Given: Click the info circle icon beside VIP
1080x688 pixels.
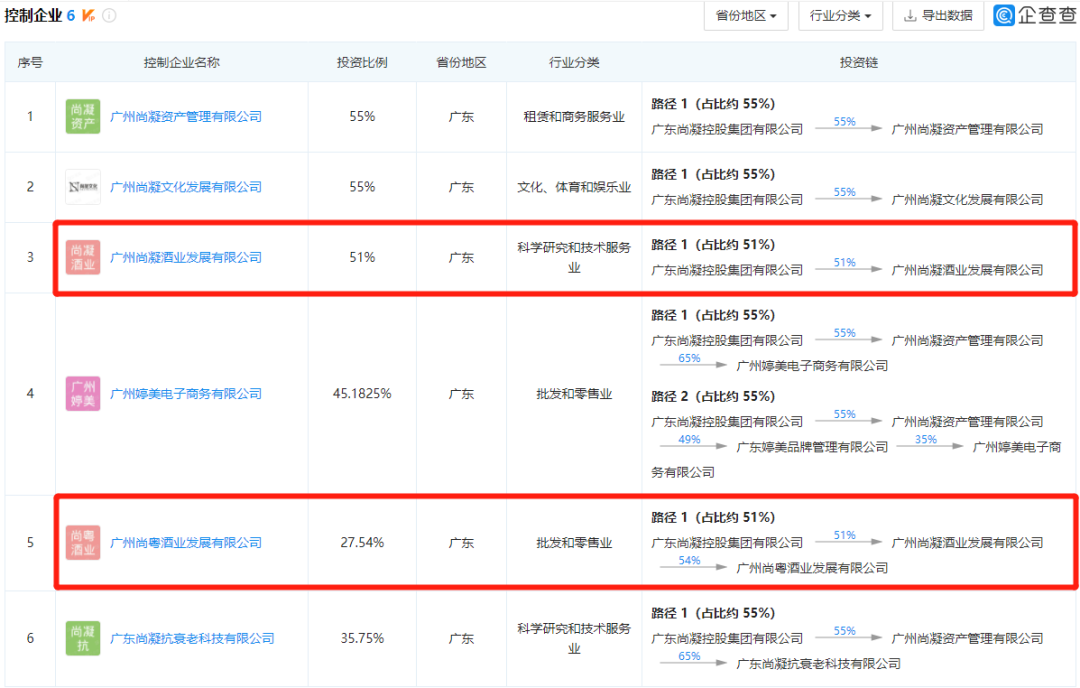Looking at the screenshot, I should tap(110, 15).
